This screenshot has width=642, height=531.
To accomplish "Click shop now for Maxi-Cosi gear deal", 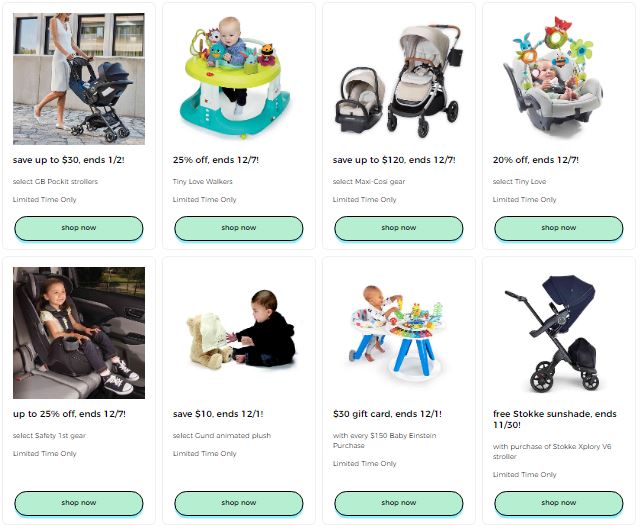I will 399,228.
